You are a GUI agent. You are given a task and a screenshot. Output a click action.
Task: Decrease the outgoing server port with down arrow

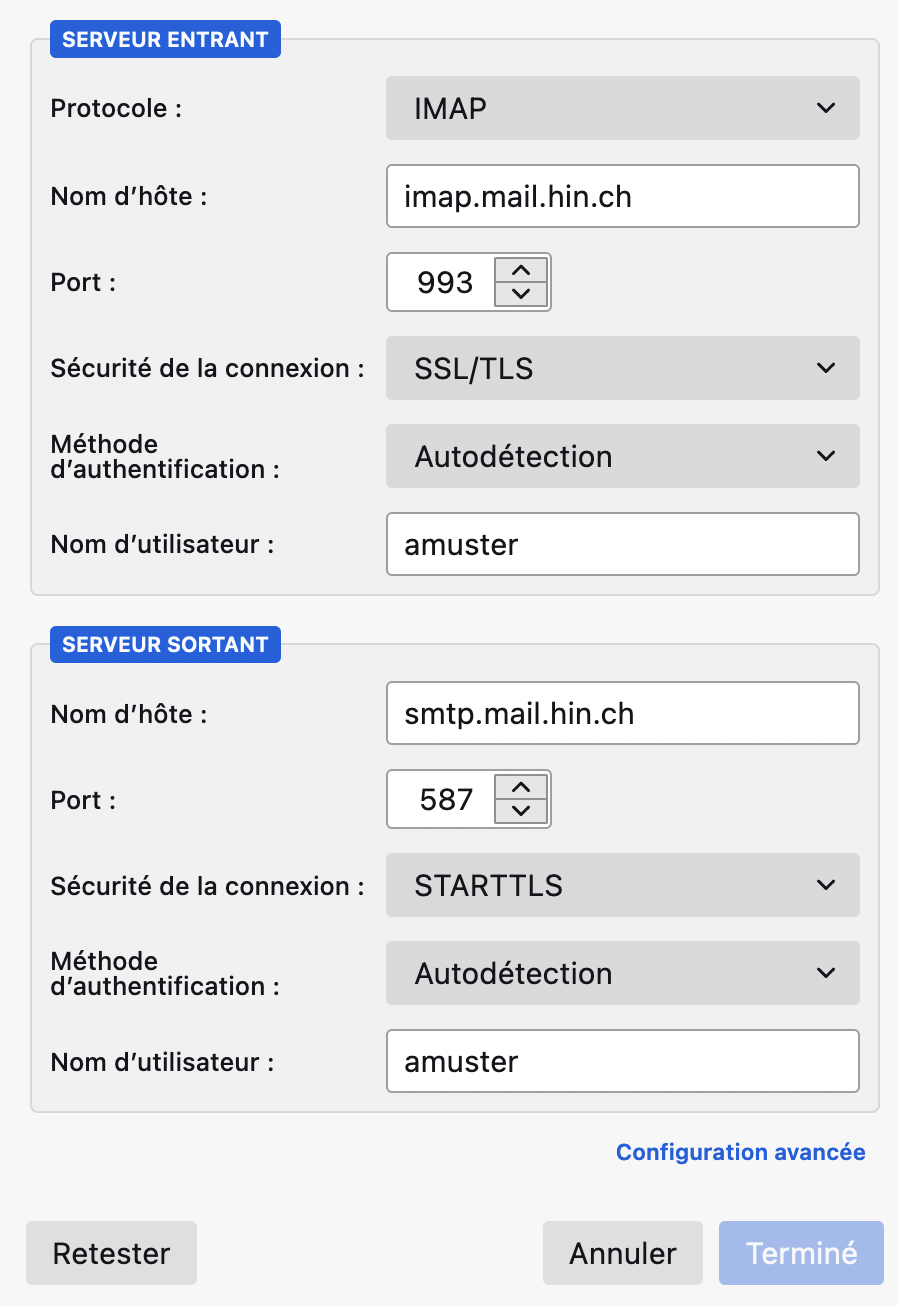pyautogui.click(x=520, y=811)
